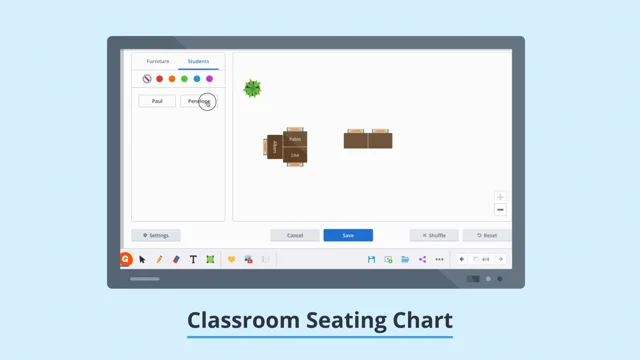Select the red color swatch

(160, 79)
